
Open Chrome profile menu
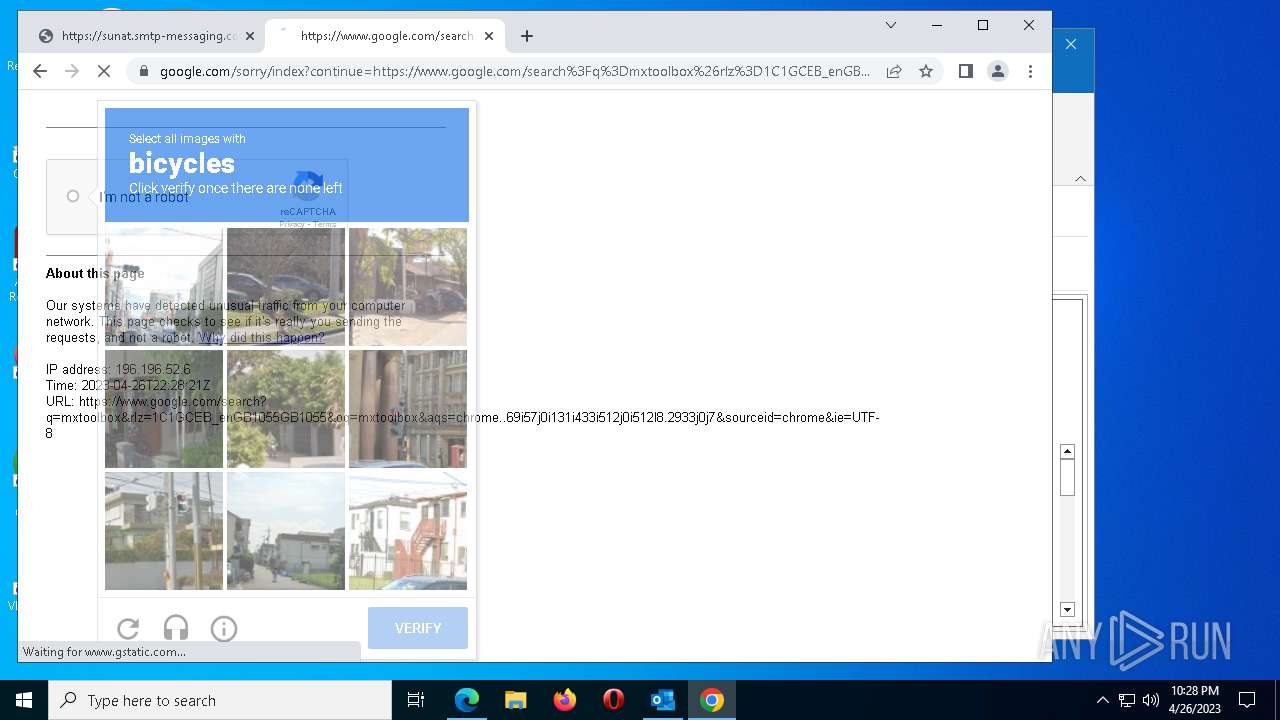coord(998,71)
